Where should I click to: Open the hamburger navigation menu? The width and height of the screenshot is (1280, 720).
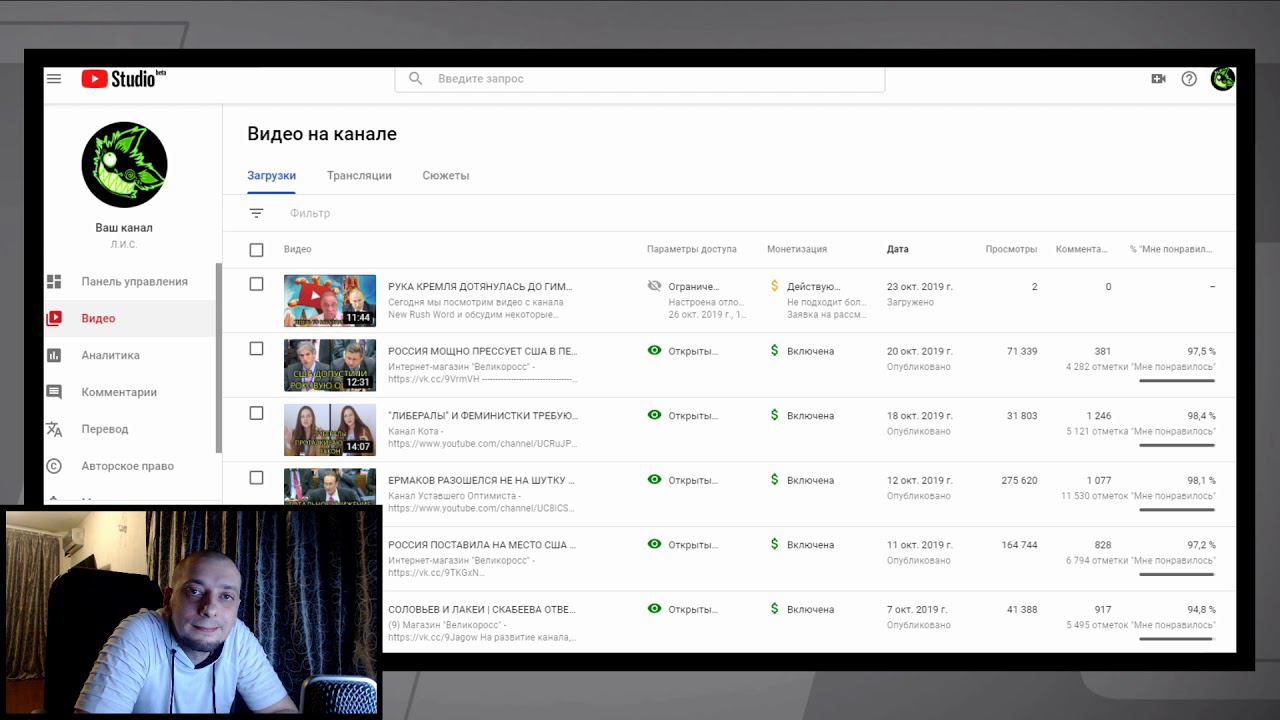[x=54, y=79]
